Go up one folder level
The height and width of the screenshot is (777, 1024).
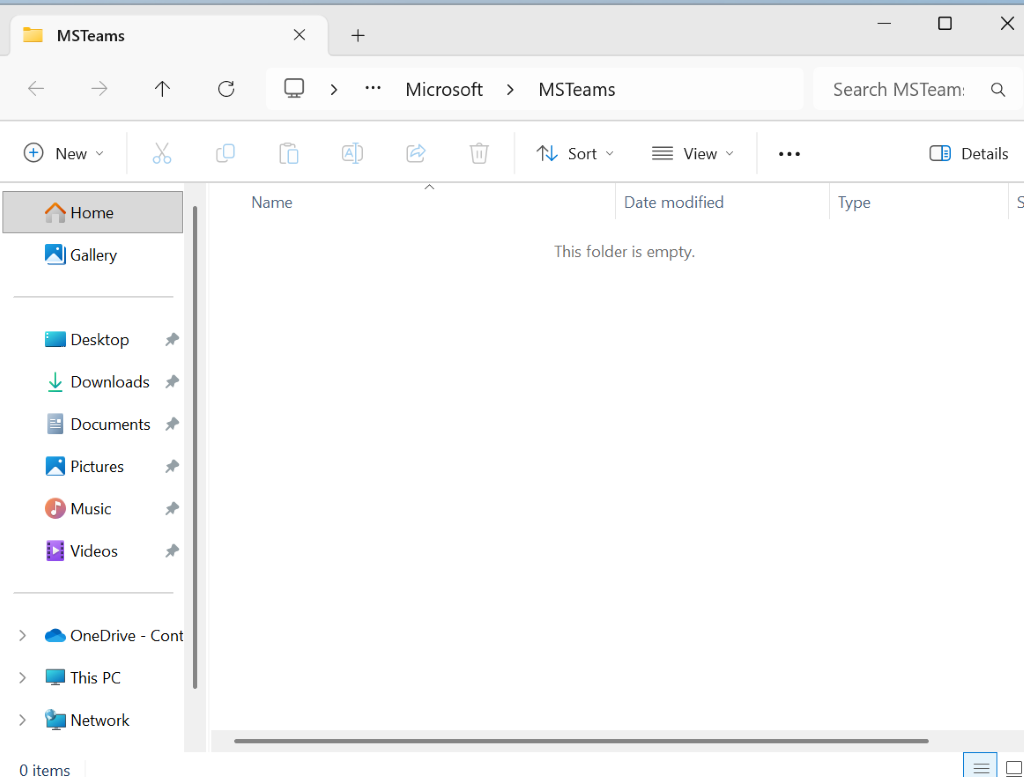pyautogui.click(x=162, y=89)
